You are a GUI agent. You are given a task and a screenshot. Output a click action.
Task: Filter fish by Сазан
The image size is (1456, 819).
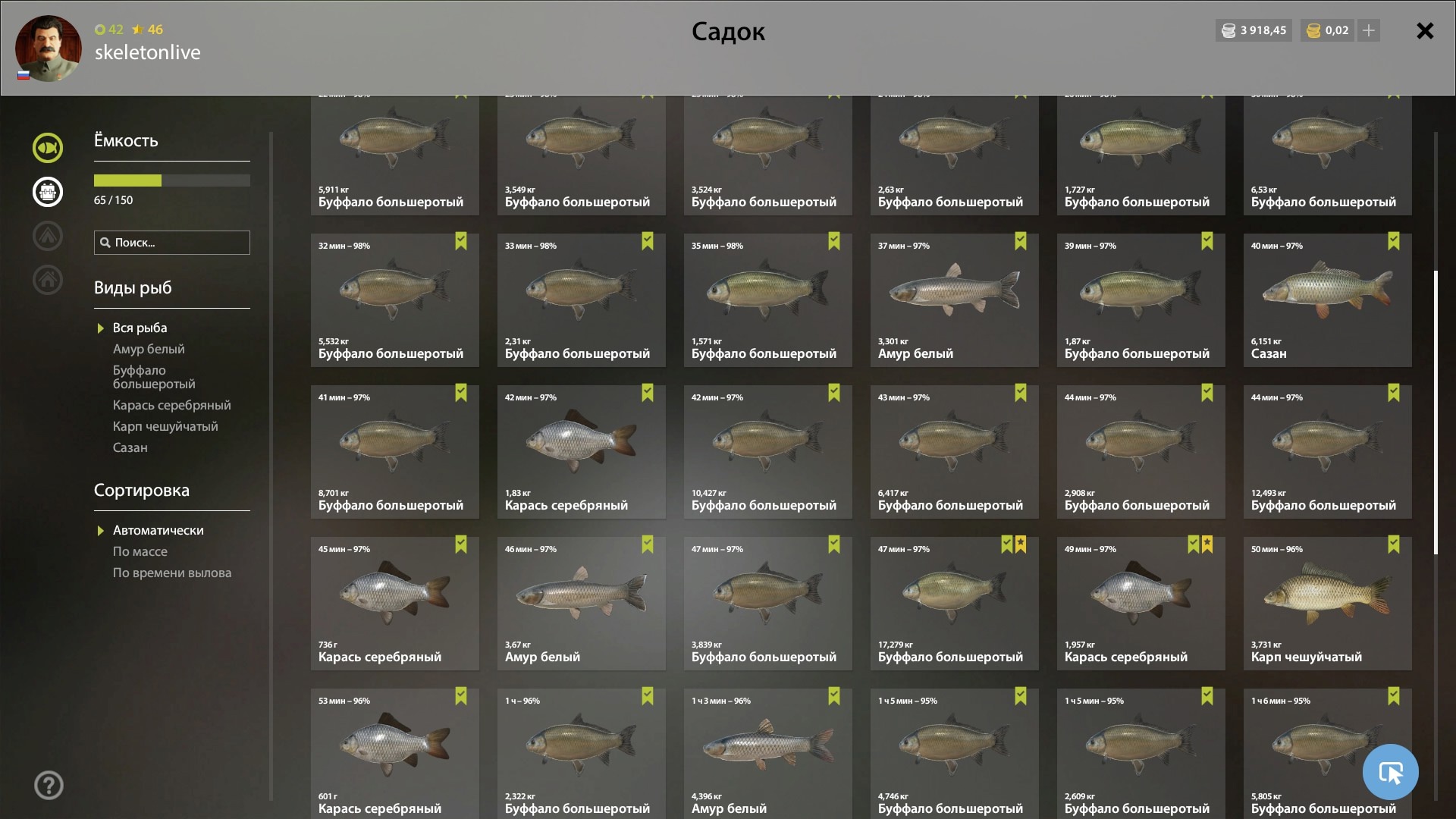(x=130, y=447)
